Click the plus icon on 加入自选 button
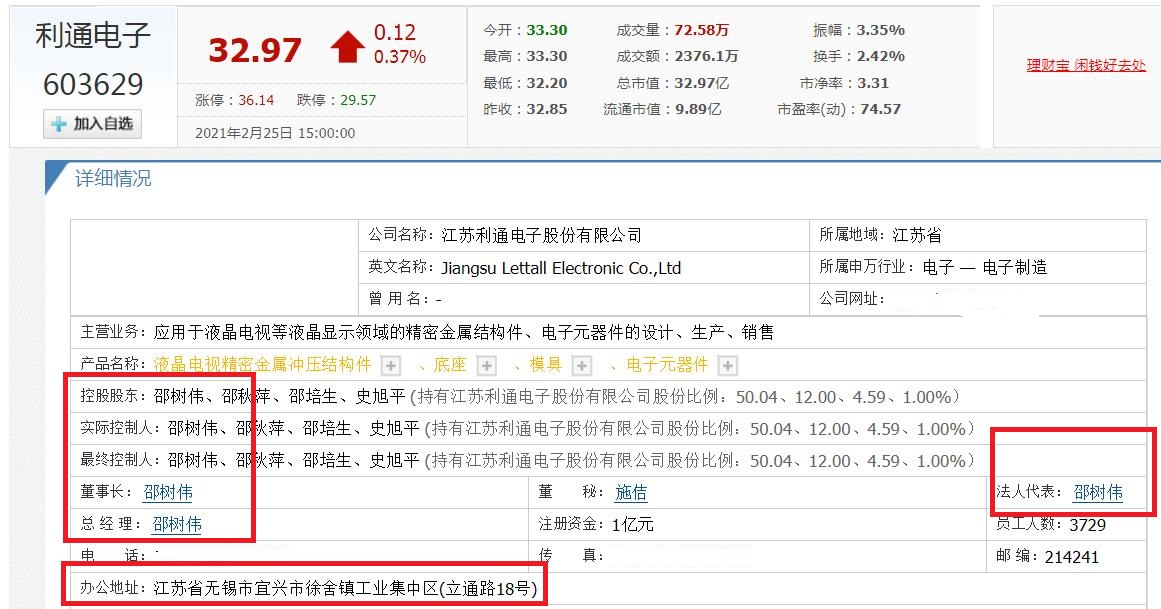This screenshot has width=1161, height=609. [57, 124]
